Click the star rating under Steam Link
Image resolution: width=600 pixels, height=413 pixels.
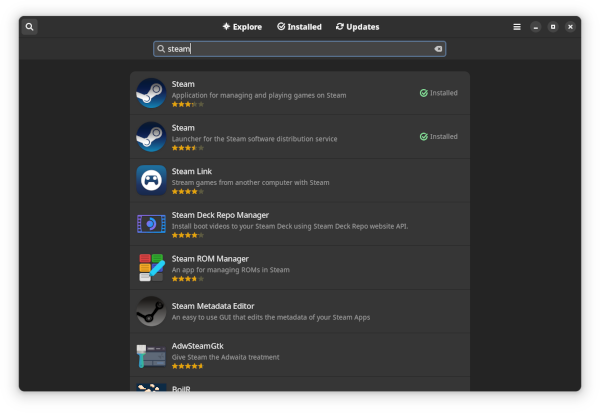point(188,191)
